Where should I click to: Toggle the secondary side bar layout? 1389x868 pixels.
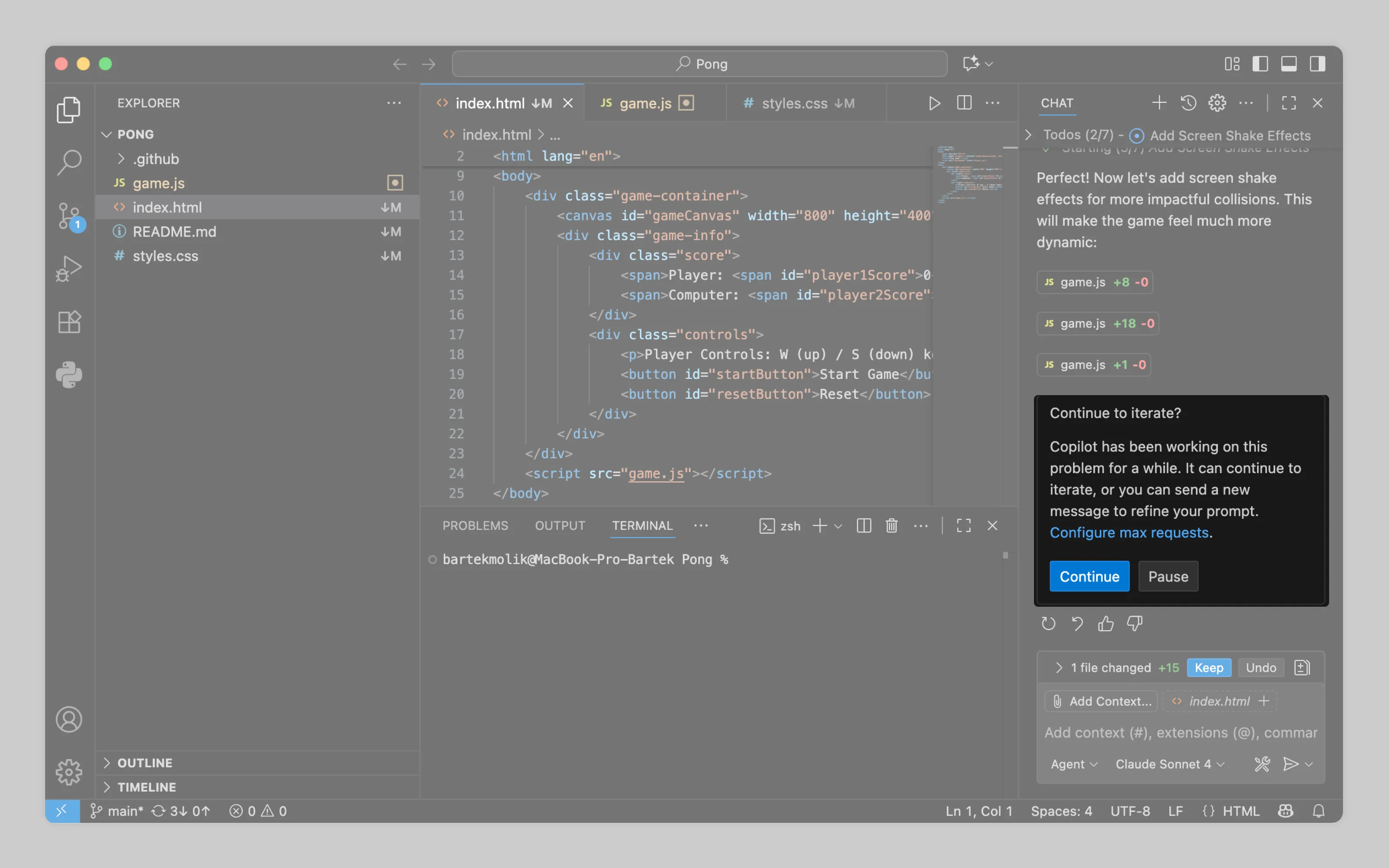tap(1317, 64)
